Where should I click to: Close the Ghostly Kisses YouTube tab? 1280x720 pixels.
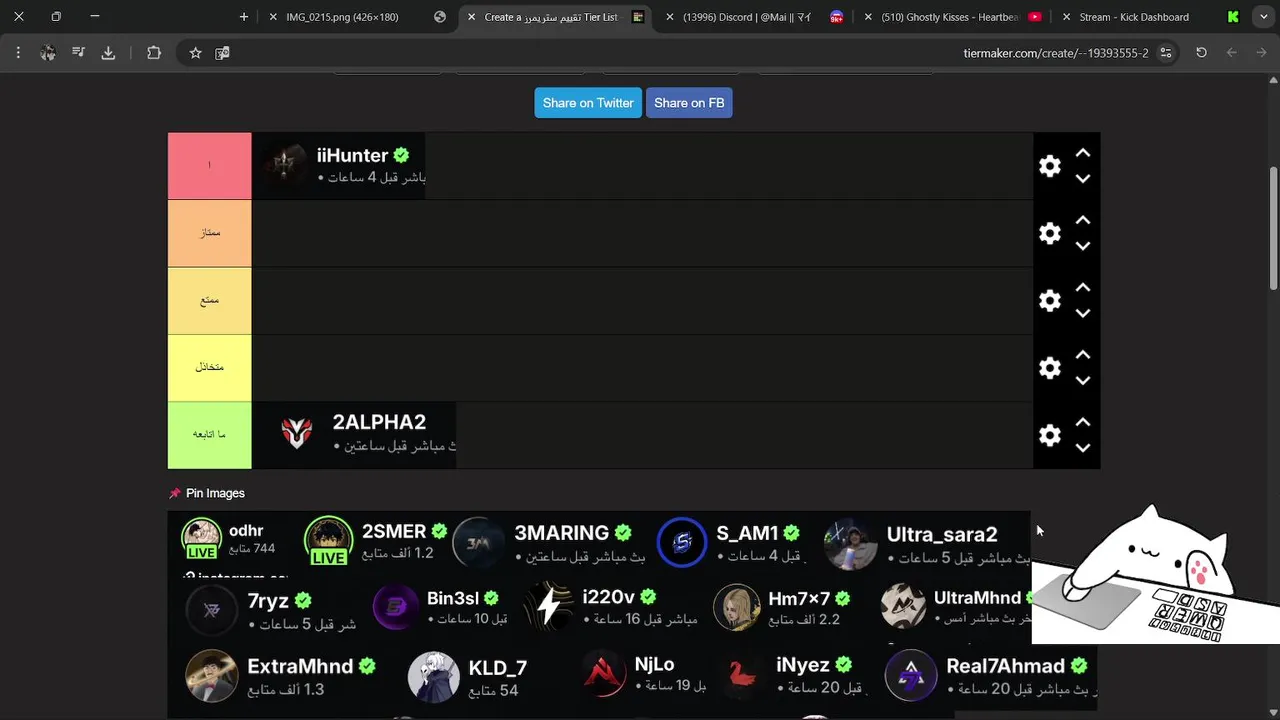pyautogui.click(x=868, y=17)
